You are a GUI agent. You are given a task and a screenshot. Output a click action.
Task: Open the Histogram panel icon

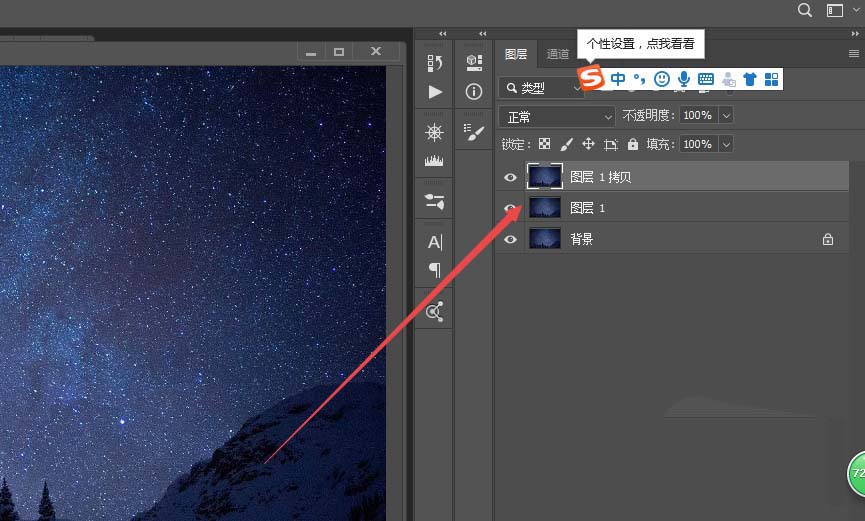click(x=434, y=161)
